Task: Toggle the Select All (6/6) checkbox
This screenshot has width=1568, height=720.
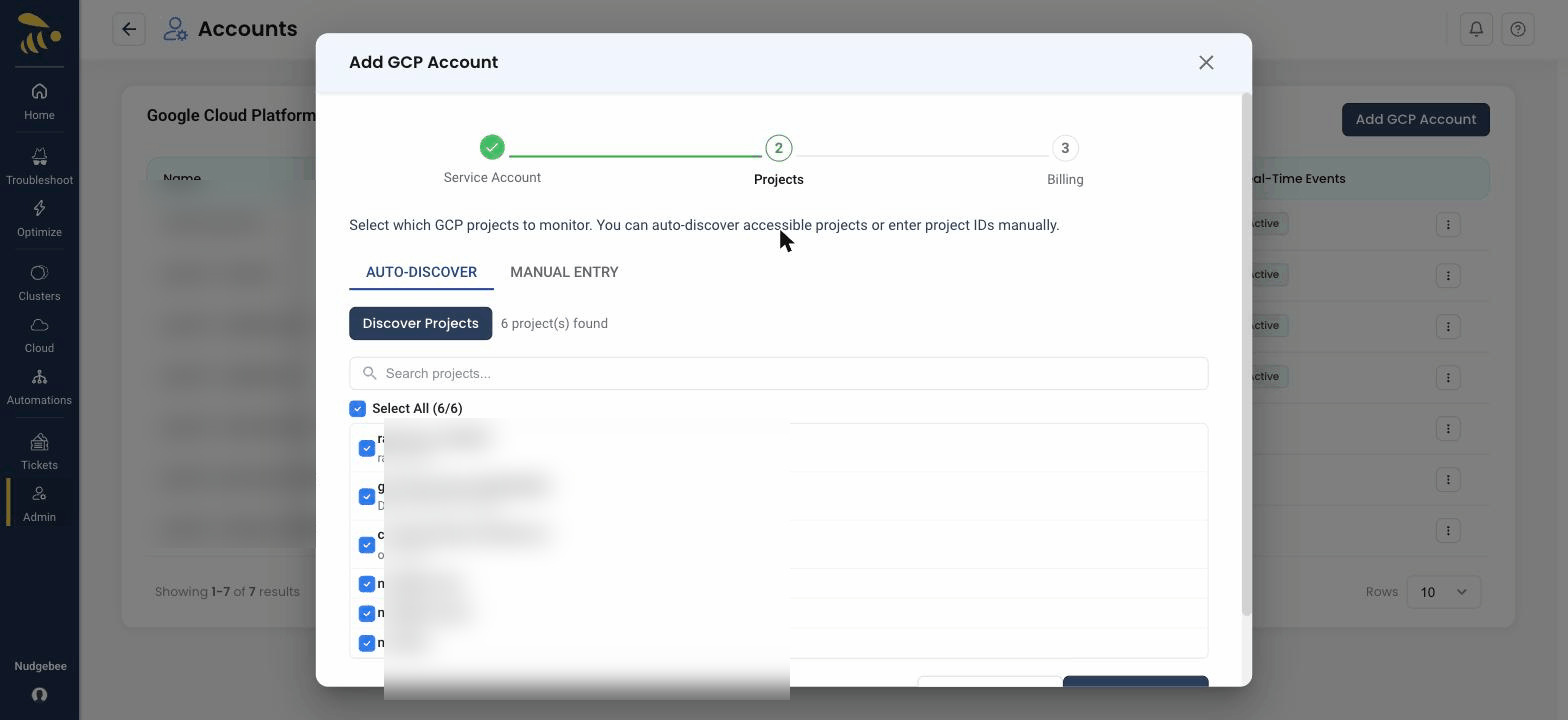Action: [357, 408]
